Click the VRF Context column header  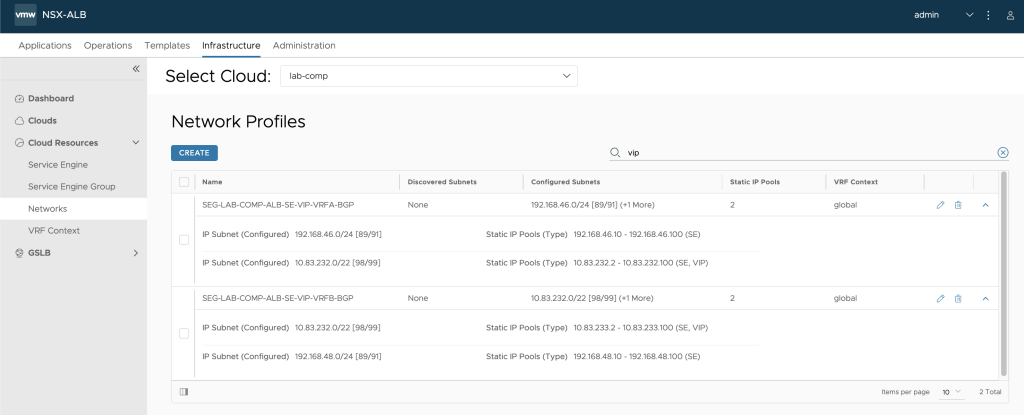point(856,182)
